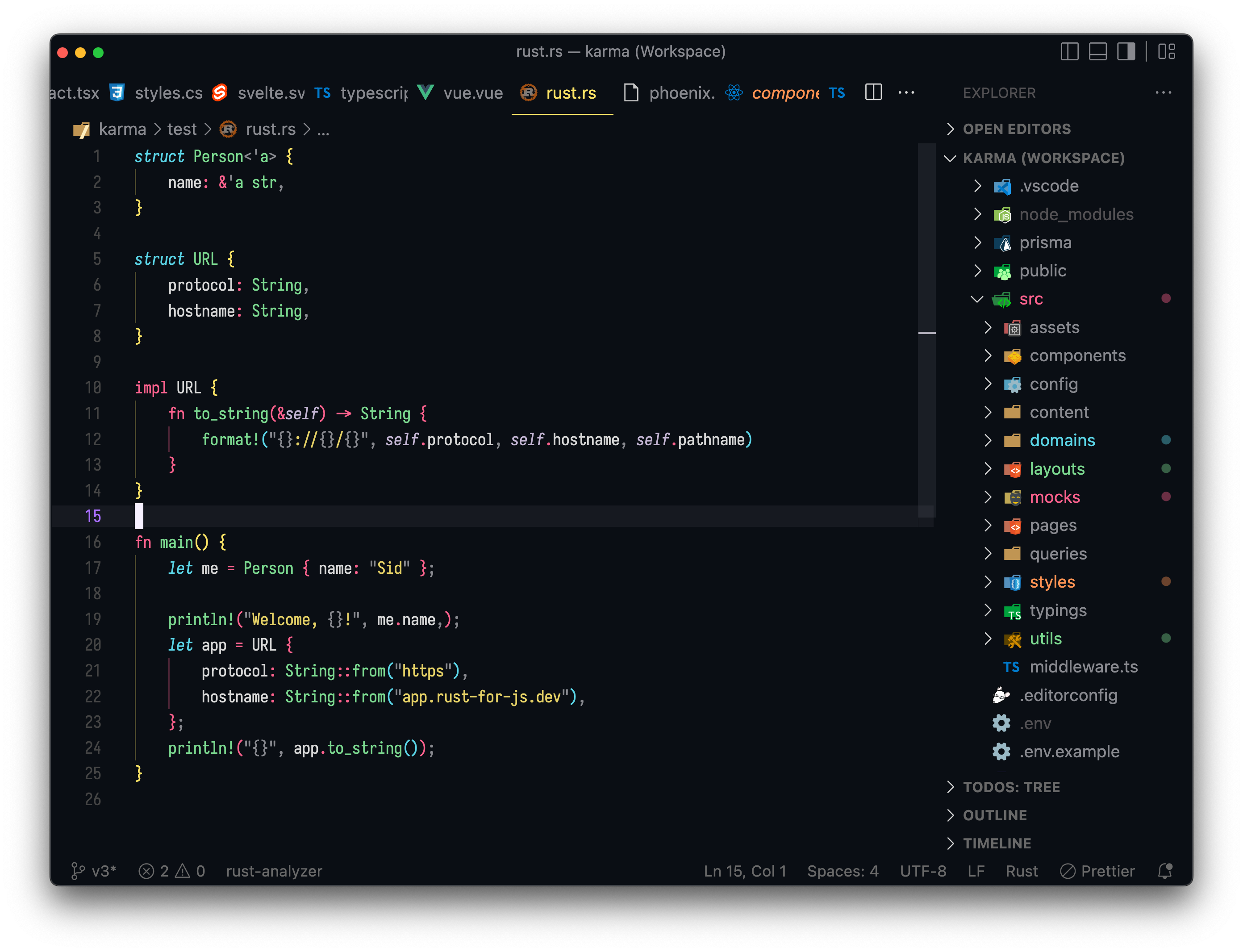1243x952 pixels.
Task: Click the Vue logo on the vue.vue tab
Action: (x=426, y=93)
